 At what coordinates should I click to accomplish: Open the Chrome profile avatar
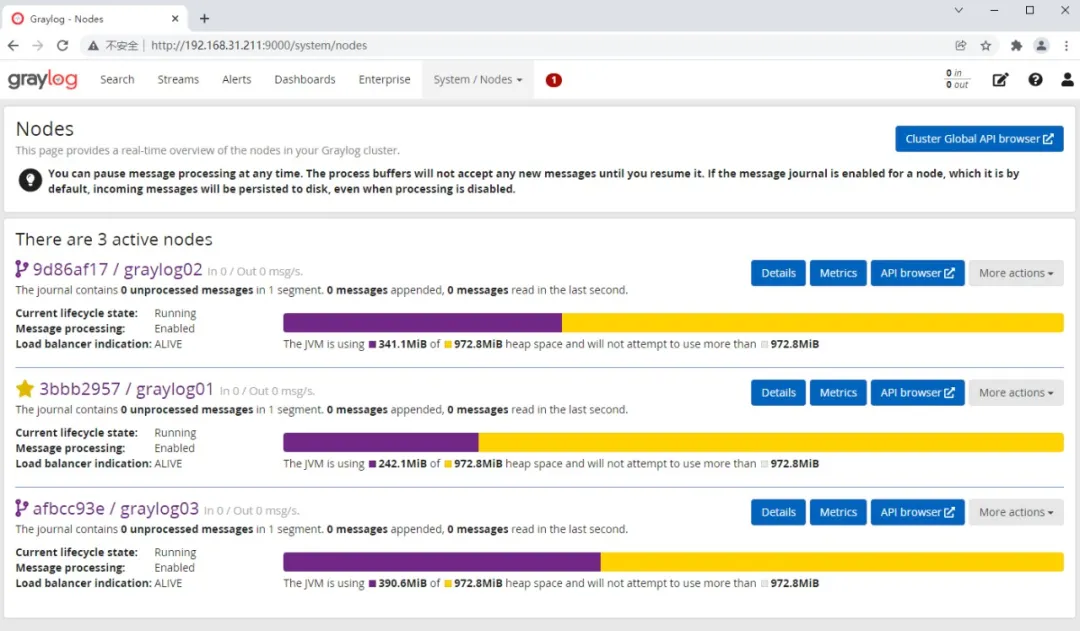point(1041,45)
